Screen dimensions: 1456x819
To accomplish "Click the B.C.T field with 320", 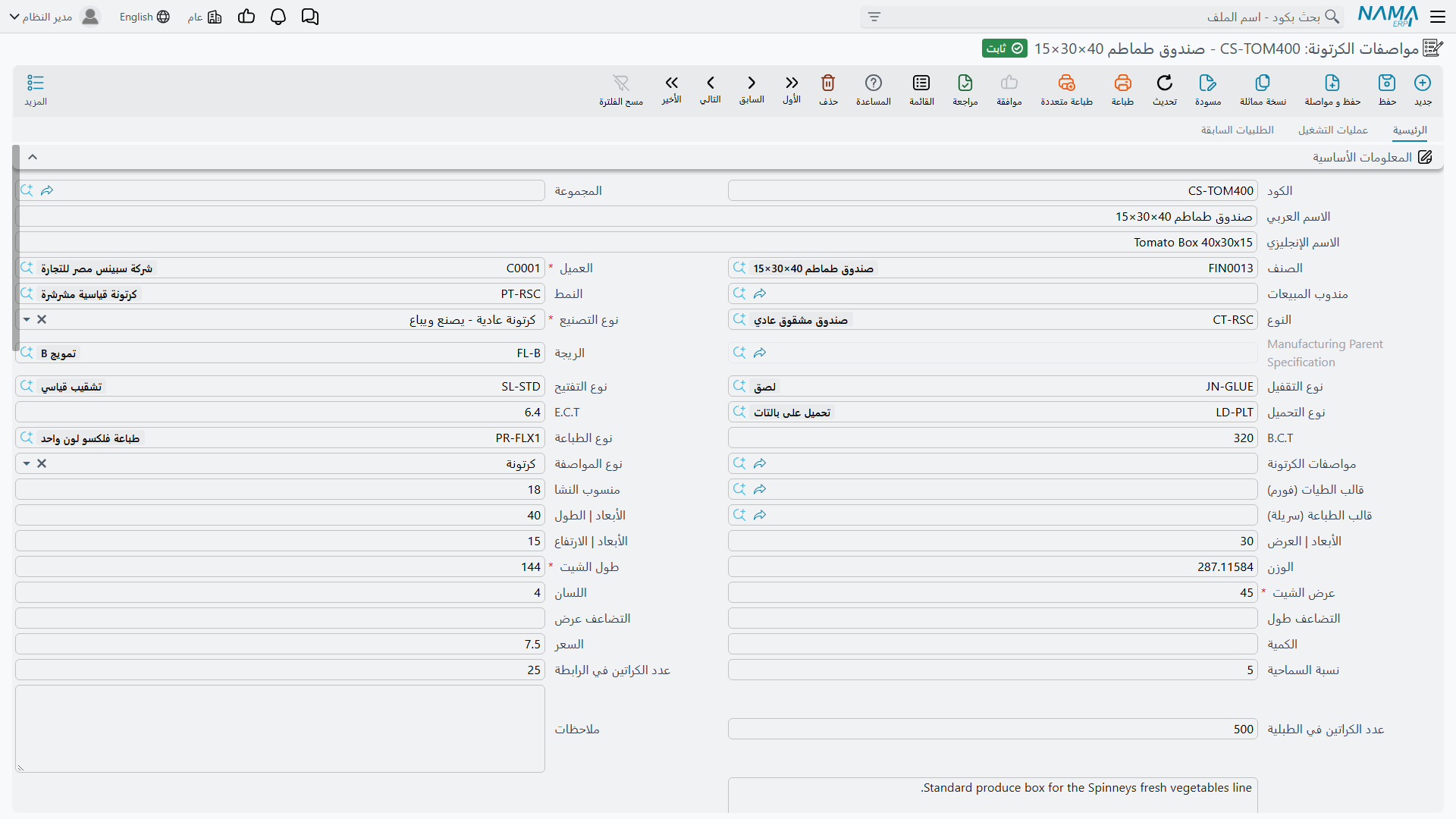I will pyautogui.click(x=993, y=438).
